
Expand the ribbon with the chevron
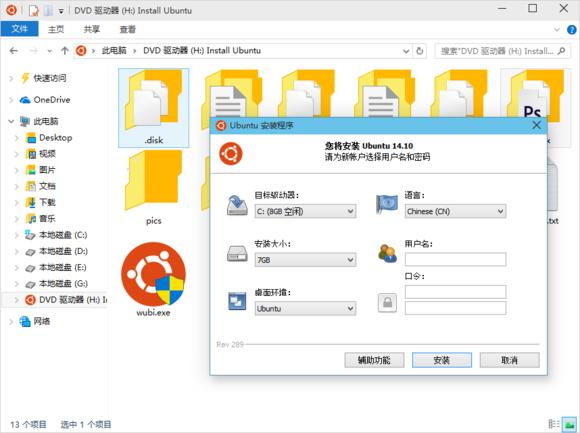[556, 30]
